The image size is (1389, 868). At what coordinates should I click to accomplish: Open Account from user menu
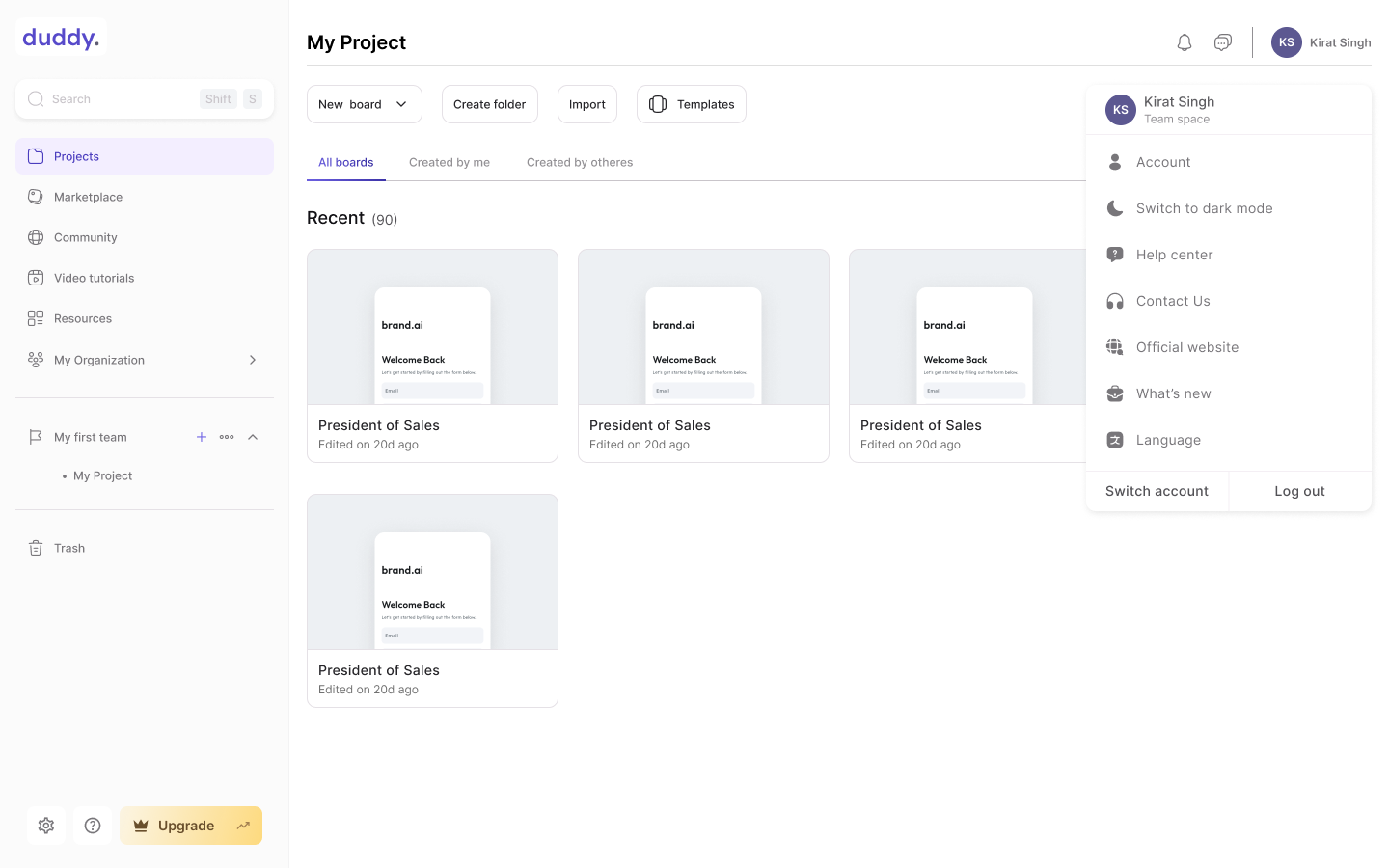point(1229,162)
